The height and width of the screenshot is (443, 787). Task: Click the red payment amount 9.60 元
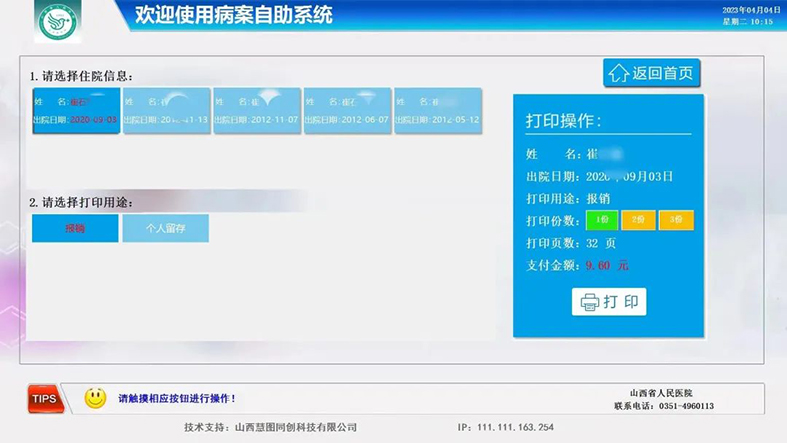(607, 266)
